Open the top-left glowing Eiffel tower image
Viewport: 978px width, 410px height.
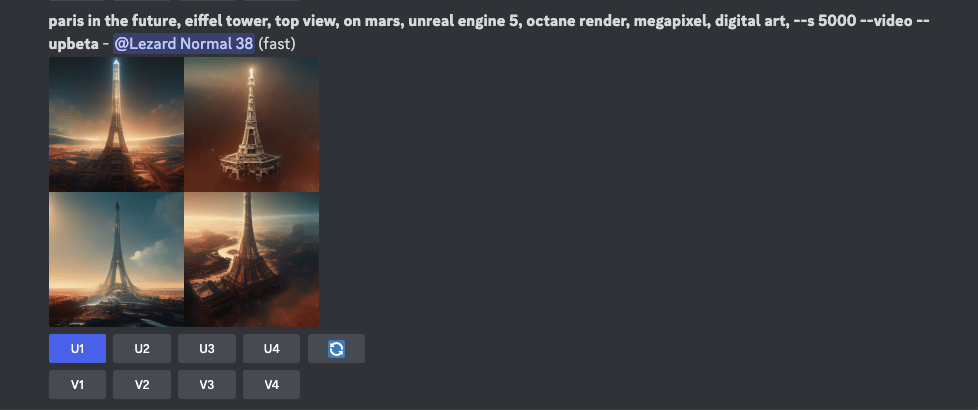pyautogui.click(x=116, y=124)
